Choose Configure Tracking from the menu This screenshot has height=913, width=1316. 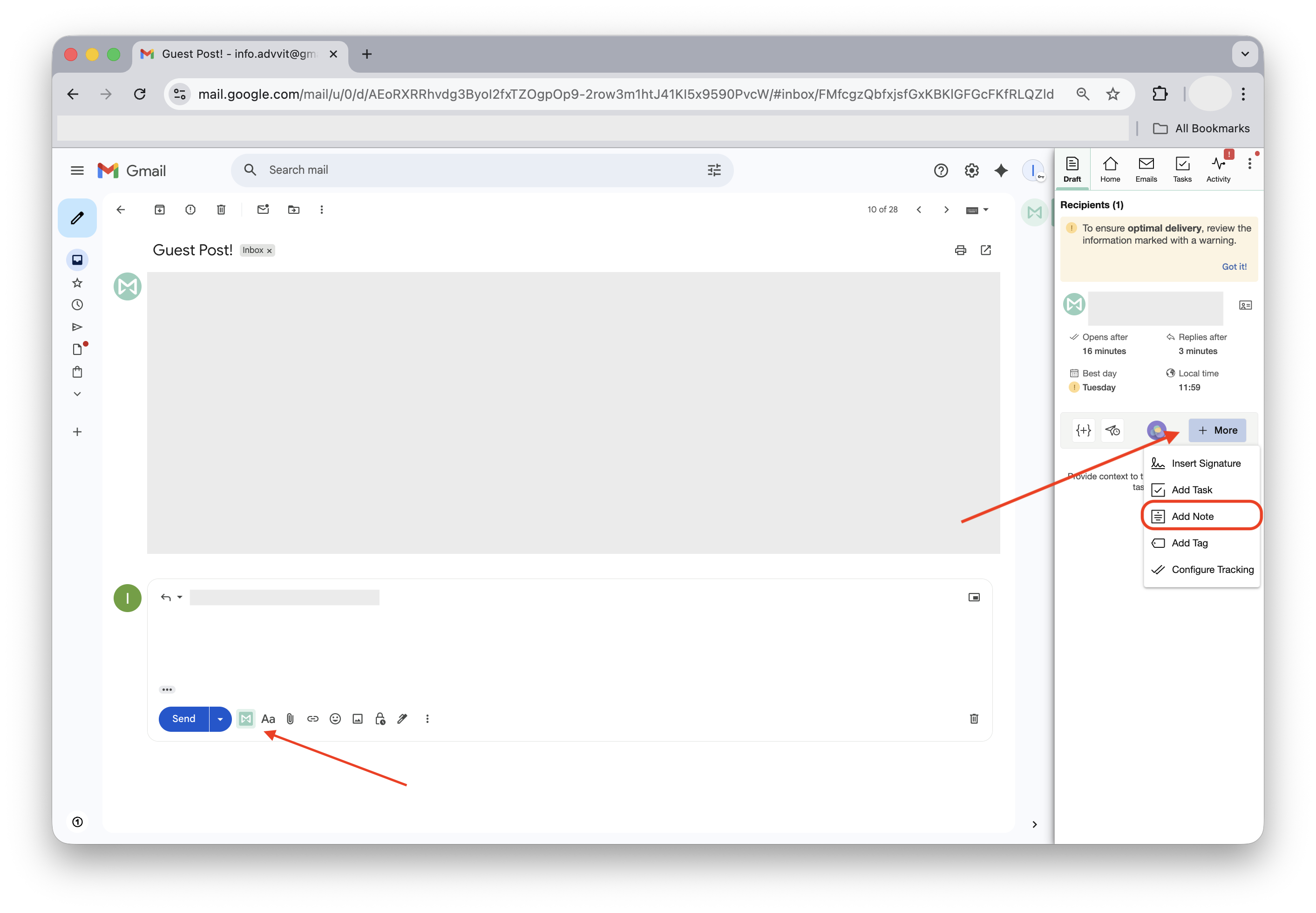click(1201, 570)
